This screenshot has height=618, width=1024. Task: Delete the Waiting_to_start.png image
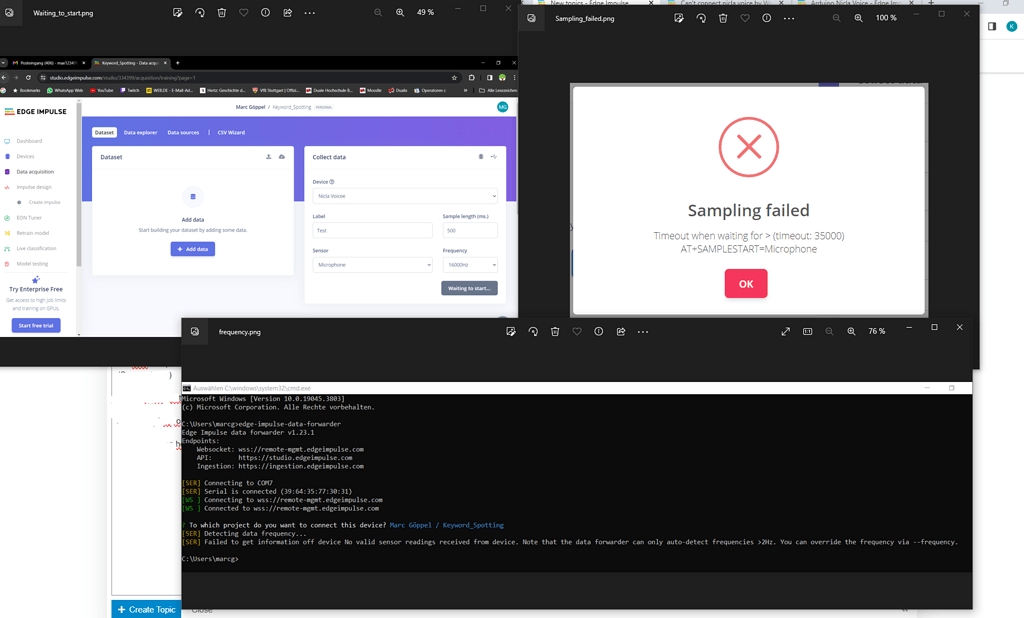222,13
